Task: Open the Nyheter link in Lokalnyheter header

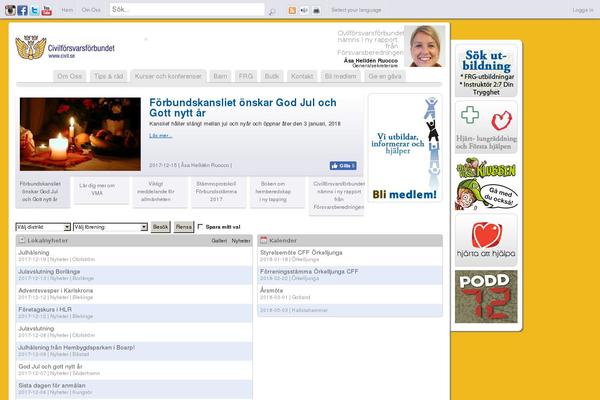Action: coord(241,241)
